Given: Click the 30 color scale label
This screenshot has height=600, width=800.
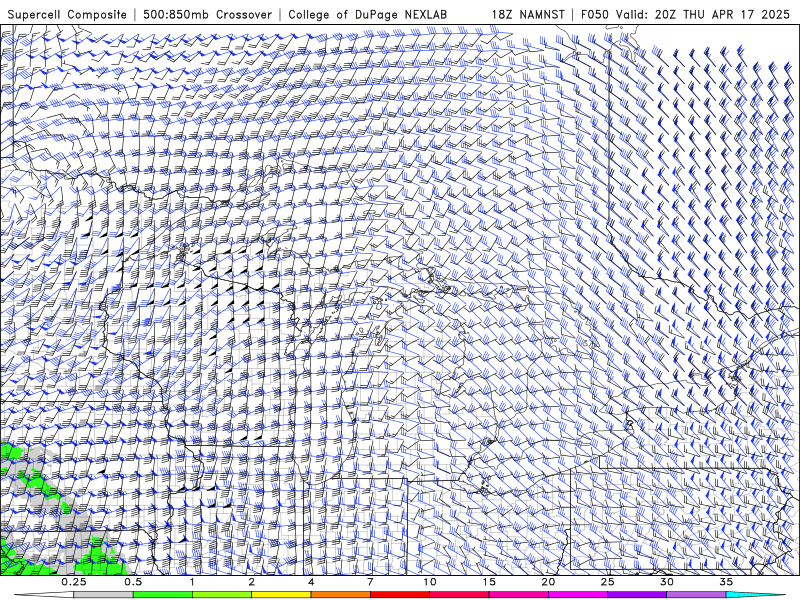Looking at the screenshot, I should (x=666, y=582).
